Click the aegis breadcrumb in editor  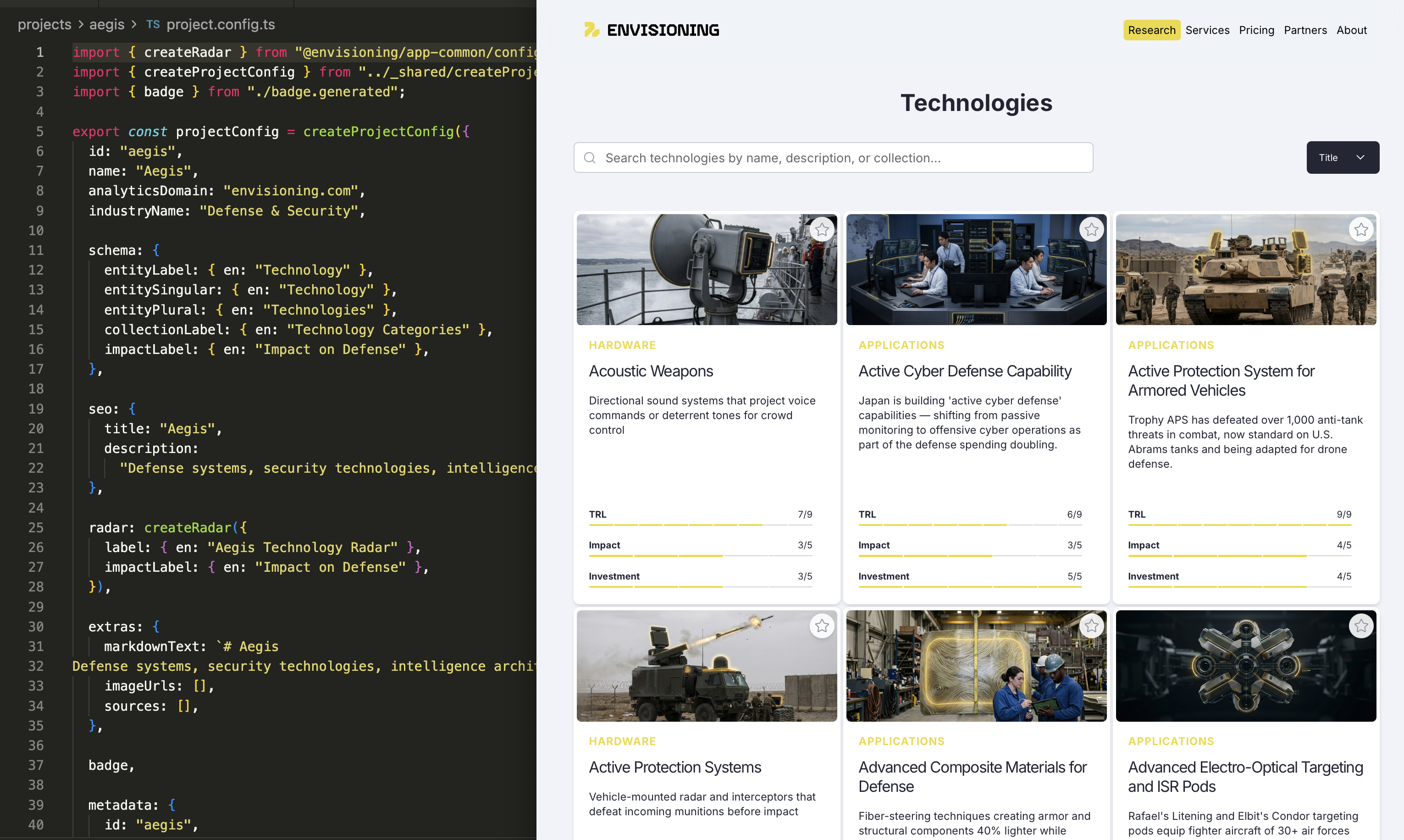(107, 25)
